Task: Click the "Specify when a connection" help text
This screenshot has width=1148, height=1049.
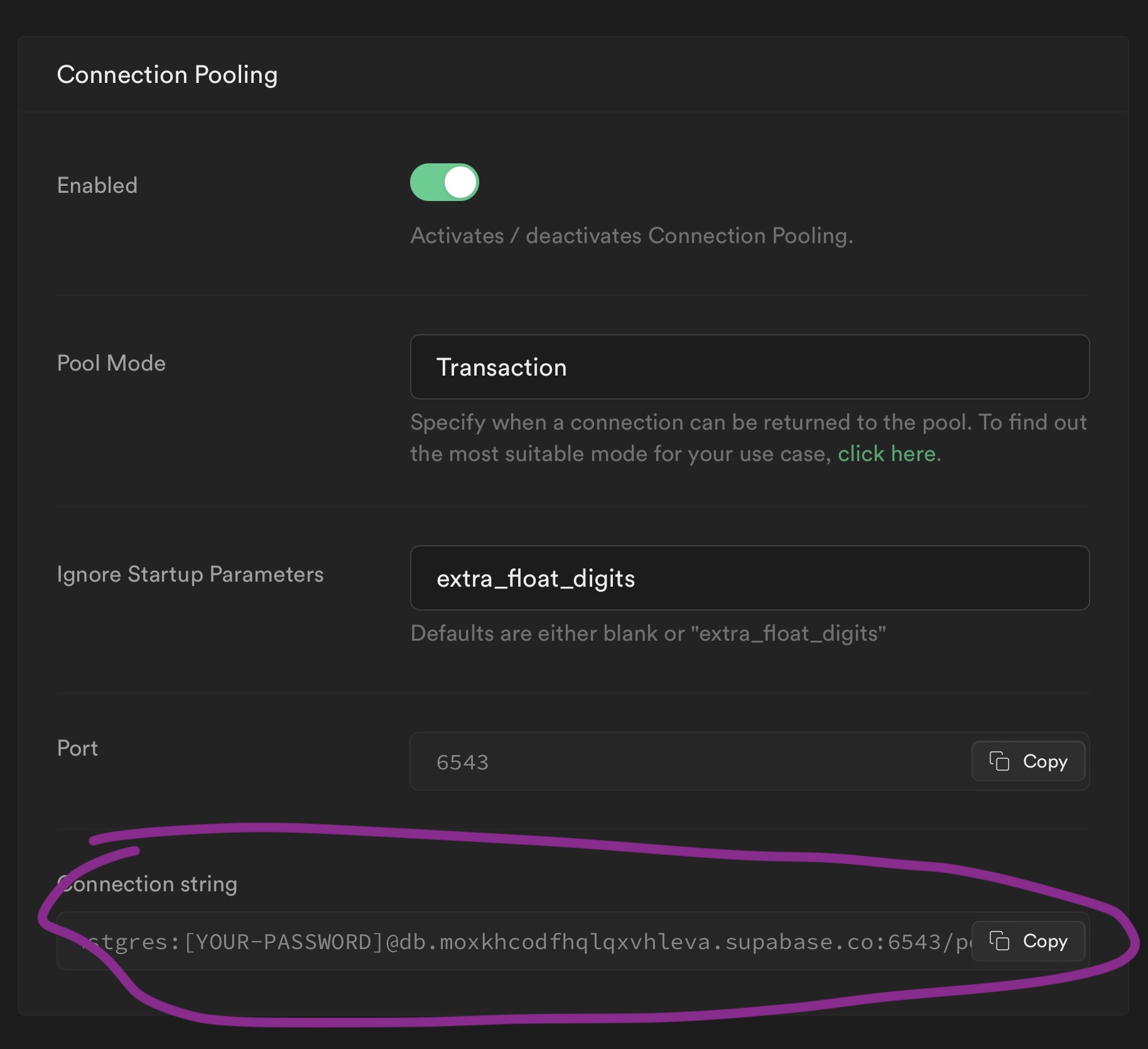Action: point(748,422)
